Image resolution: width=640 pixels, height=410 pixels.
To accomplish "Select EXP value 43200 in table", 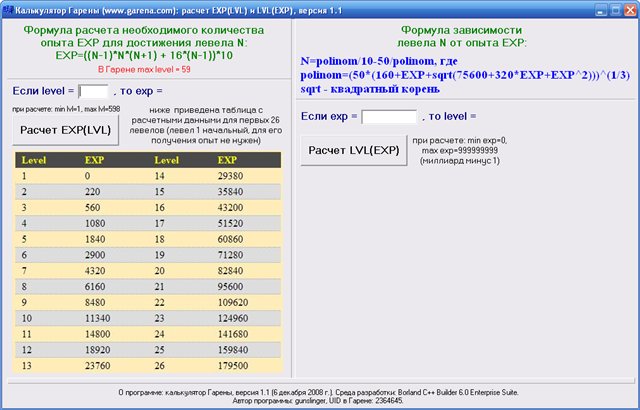I will 230,208.
